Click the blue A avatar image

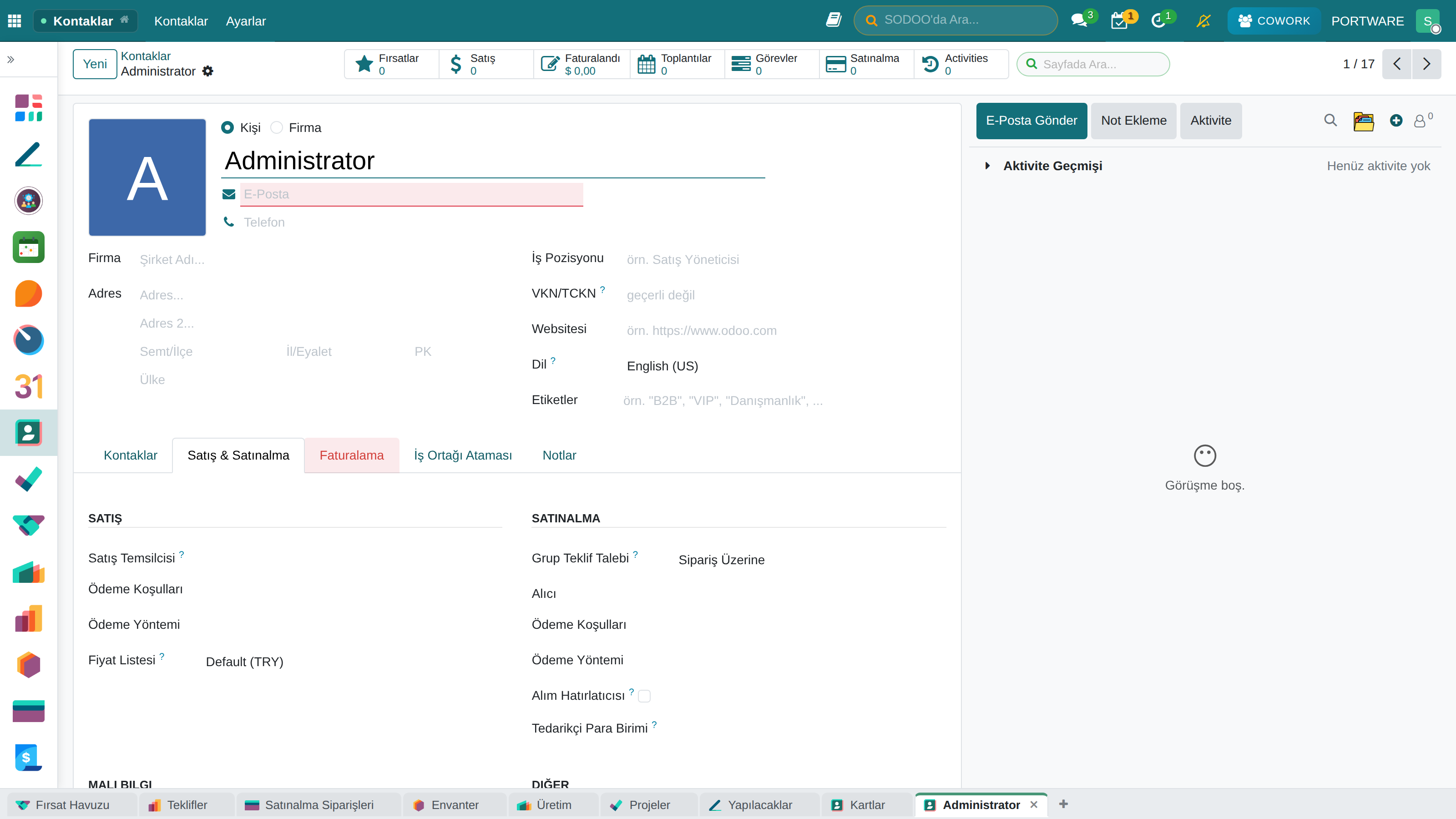[147, 177]
